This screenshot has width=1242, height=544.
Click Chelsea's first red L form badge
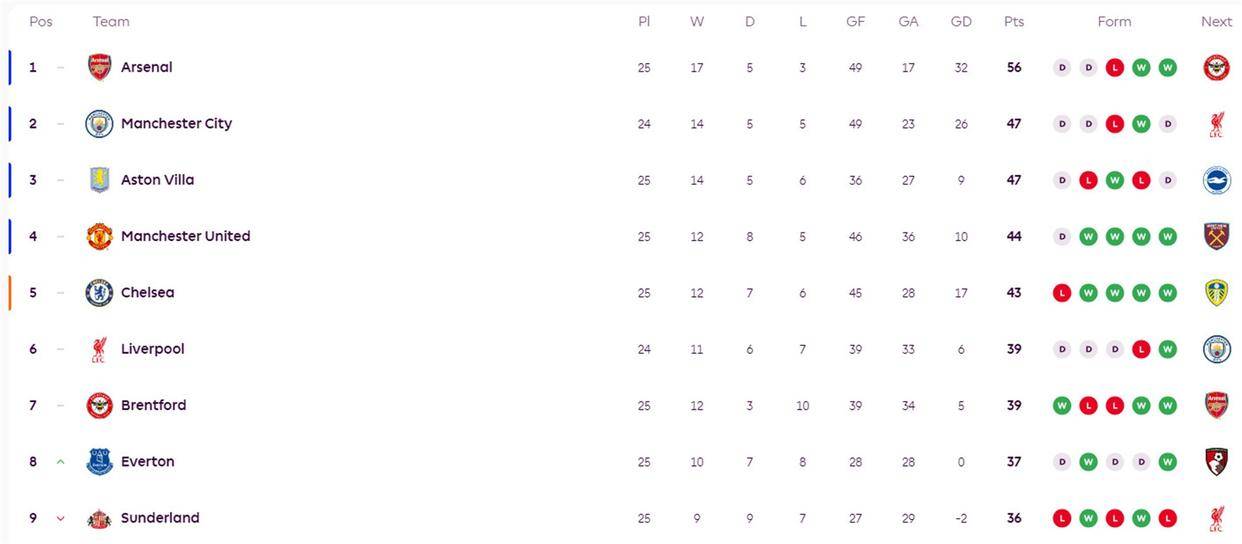pos(1062,293)
